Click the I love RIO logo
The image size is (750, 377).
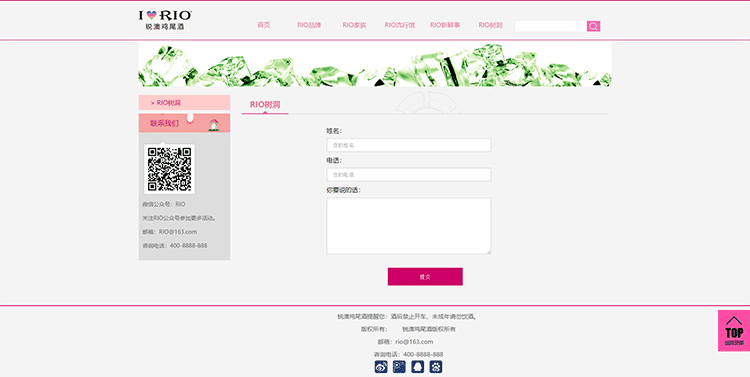tap(165, 20)
